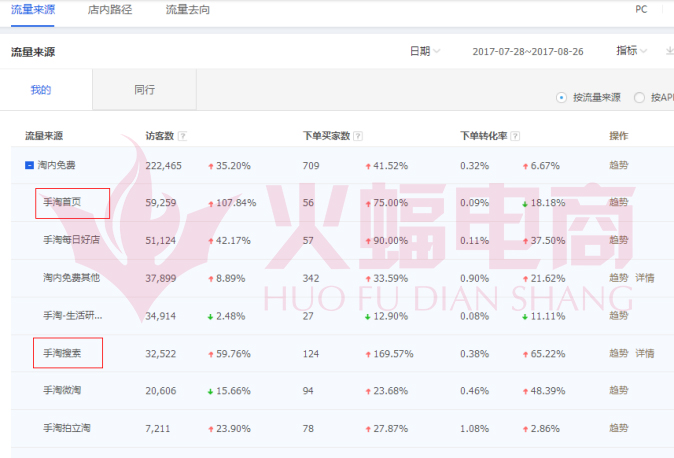
Task: Click the 手淘微淘 source name
Action: [x=62, y=390]
